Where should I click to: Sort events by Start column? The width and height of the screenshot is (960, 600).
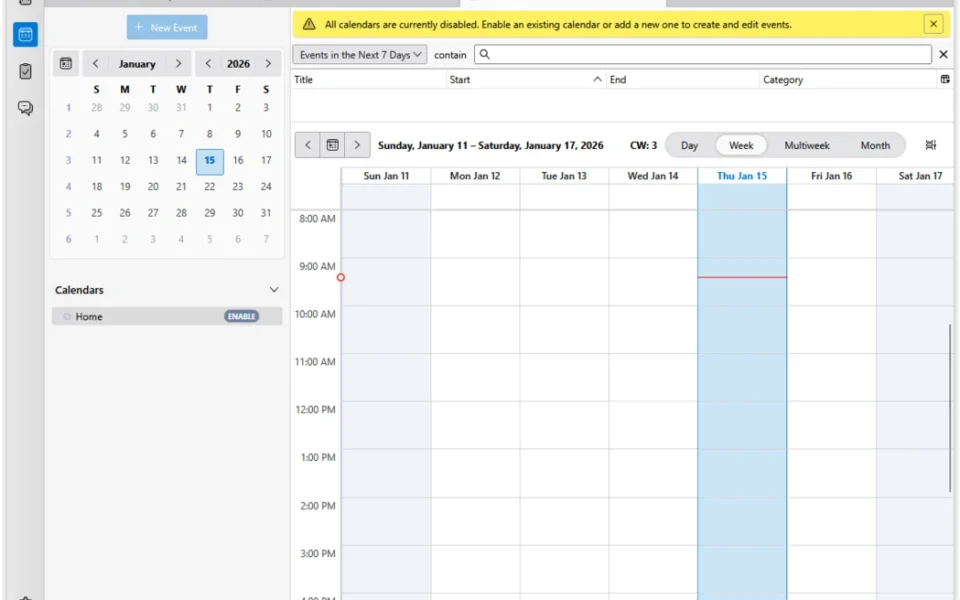[x=526, y=80]
